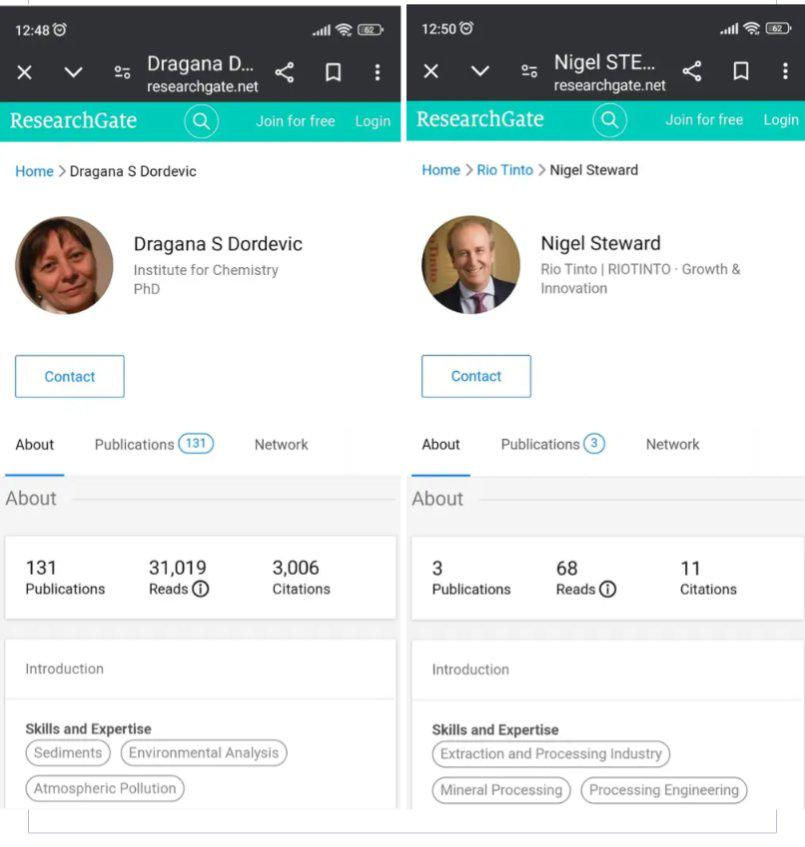Switch to Network tab on Nigel Steward profile
Image resolution: width=805 pixels, height=847 pixels.
[x=672, y=444]
